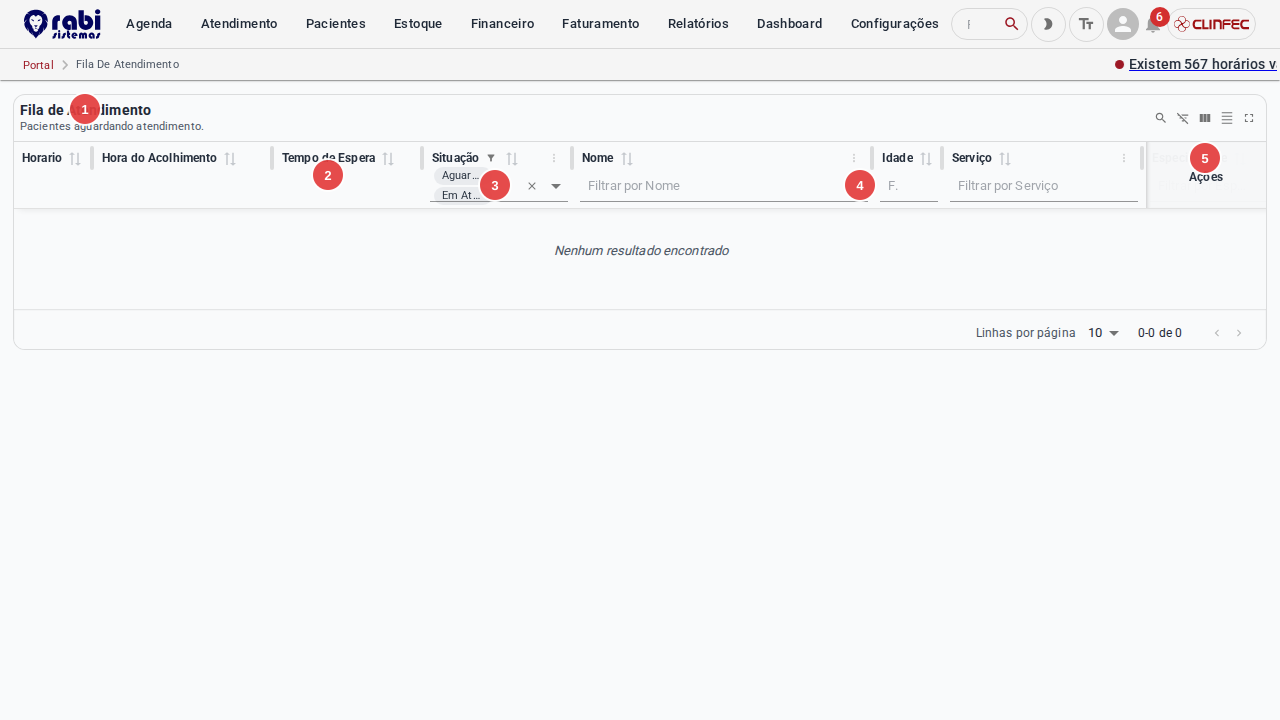This screenshot has height=720, width=1280.
Task: Hide table filters with crossed-filter icon
Action: click(1183, 118)
